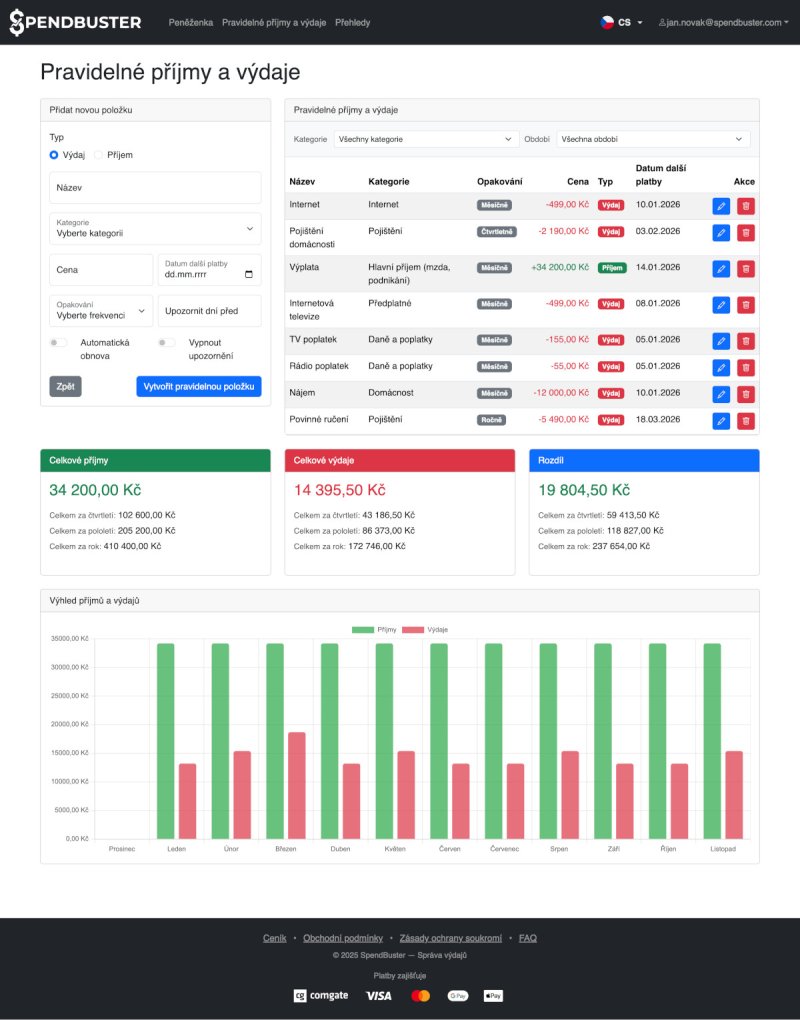Remove Povinné ručení using its trash icon
Screen dimensions: 800x1020
744,420
